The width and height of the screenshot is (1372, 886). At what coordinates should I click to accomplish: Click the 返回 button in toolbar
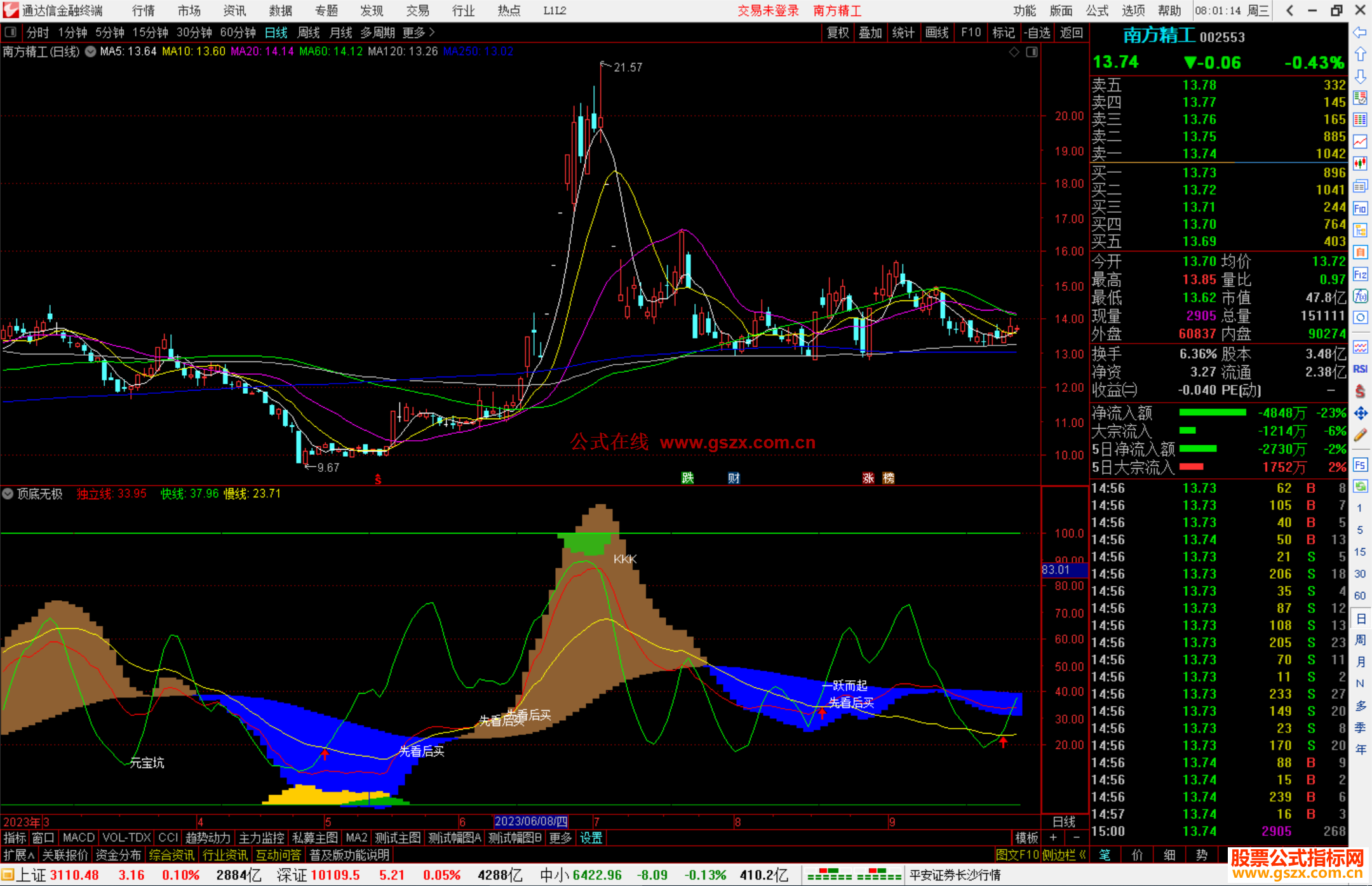coord(1071,32)
